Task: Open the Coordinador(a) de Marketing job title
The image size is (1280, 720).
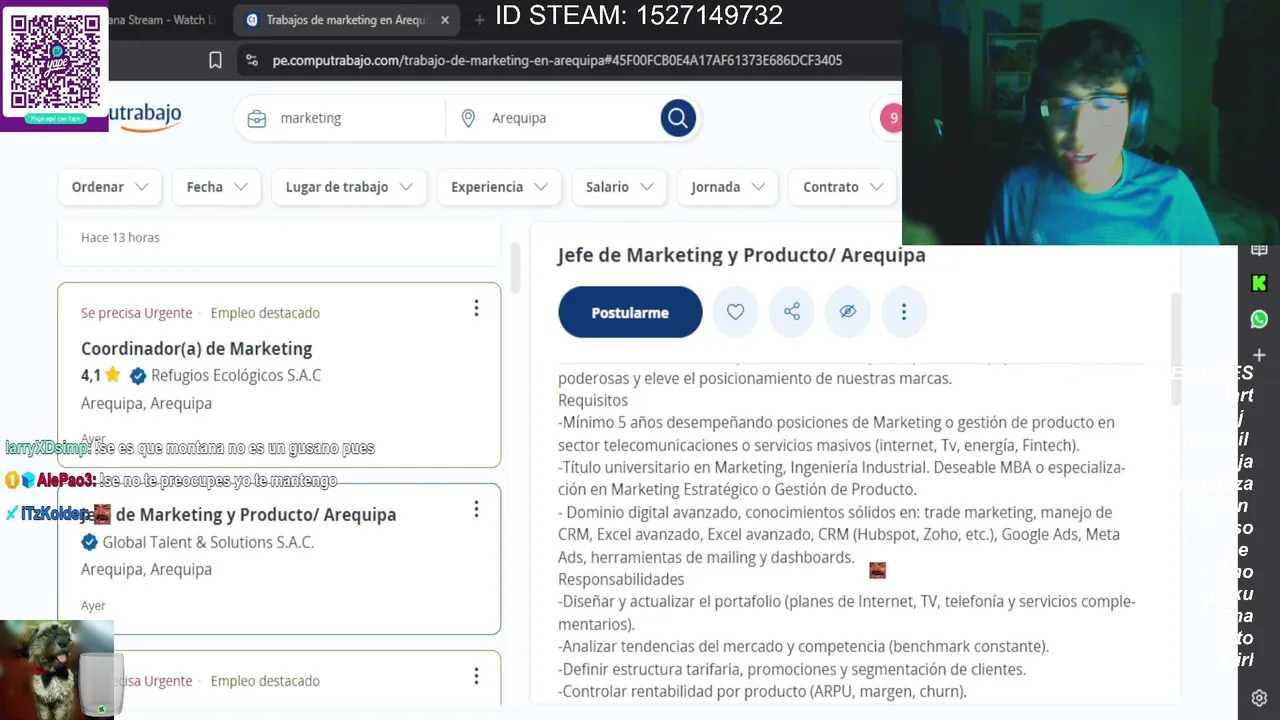Action: click(x=197, y=349)
